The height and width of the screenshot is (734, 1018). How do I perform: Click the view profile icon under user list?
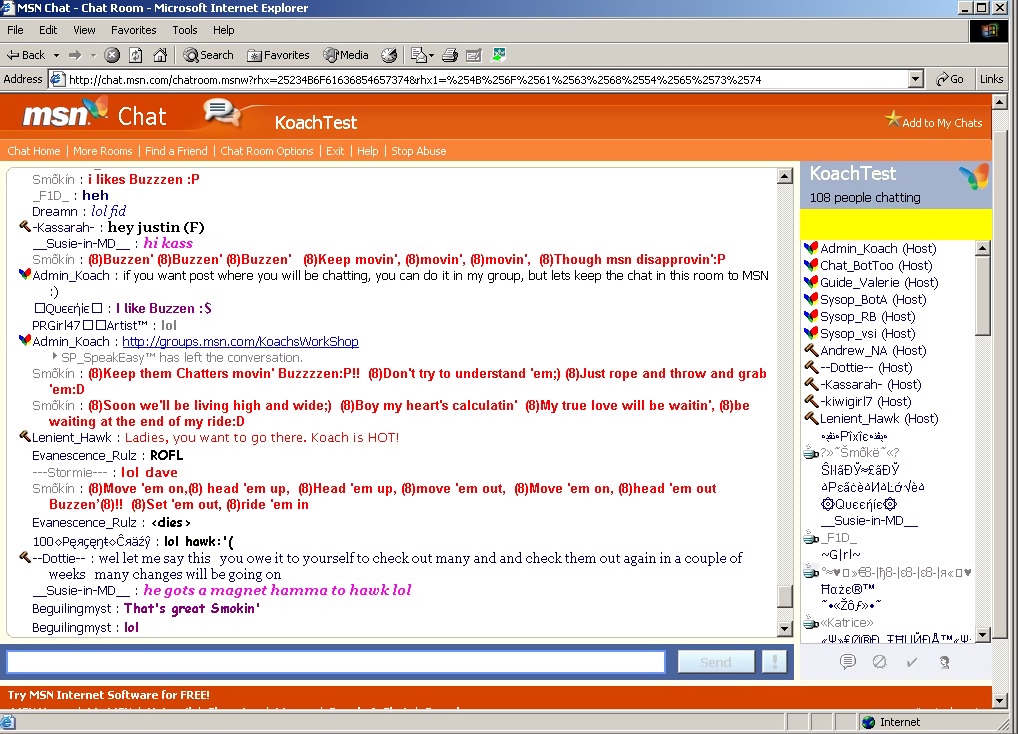[945, 662]
